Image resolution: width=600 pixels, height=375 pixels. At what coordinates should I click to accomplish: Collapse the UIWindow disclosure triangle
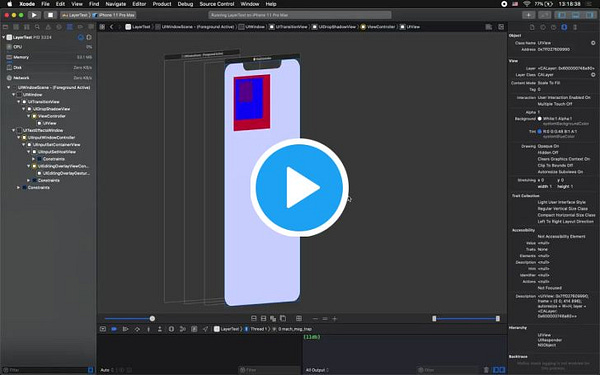pyautogui.click(x=13, y=95)
